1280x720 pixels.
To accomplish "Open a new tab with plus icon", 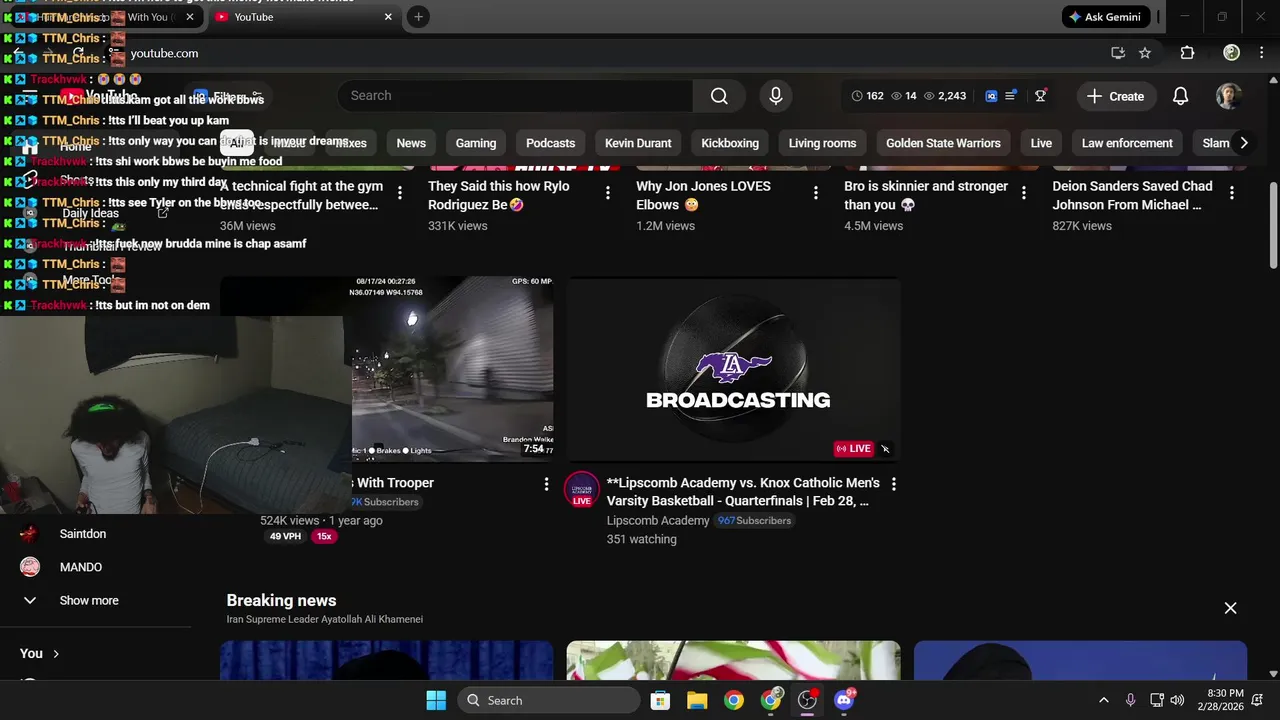I will pyautogui.click(x=418, y=17).
